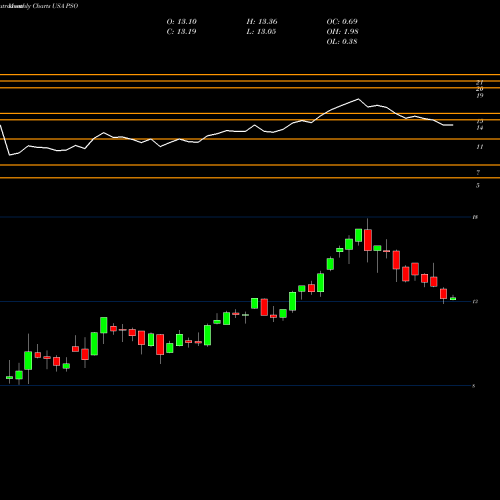Click the 'O: 13.10' open value
This screenshot has height=500, width=500.
[181, 22]
